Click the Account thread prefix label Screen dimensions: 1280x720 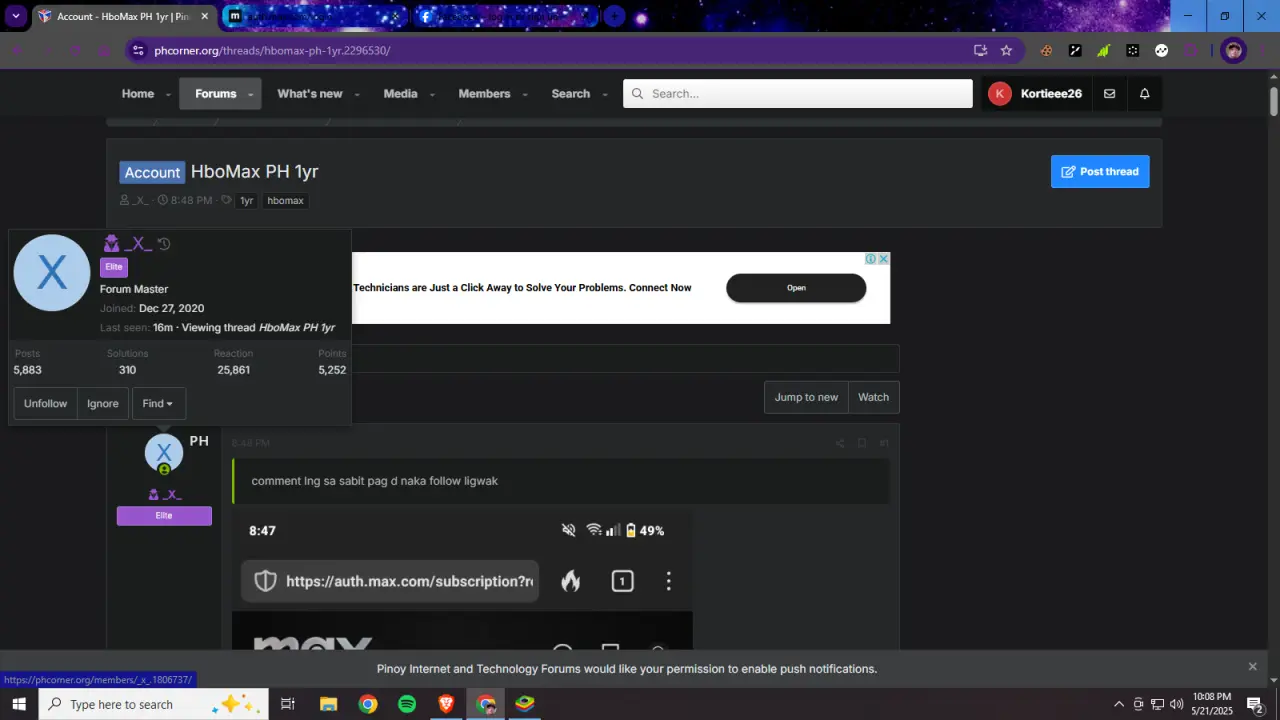(x=152, y=172)
